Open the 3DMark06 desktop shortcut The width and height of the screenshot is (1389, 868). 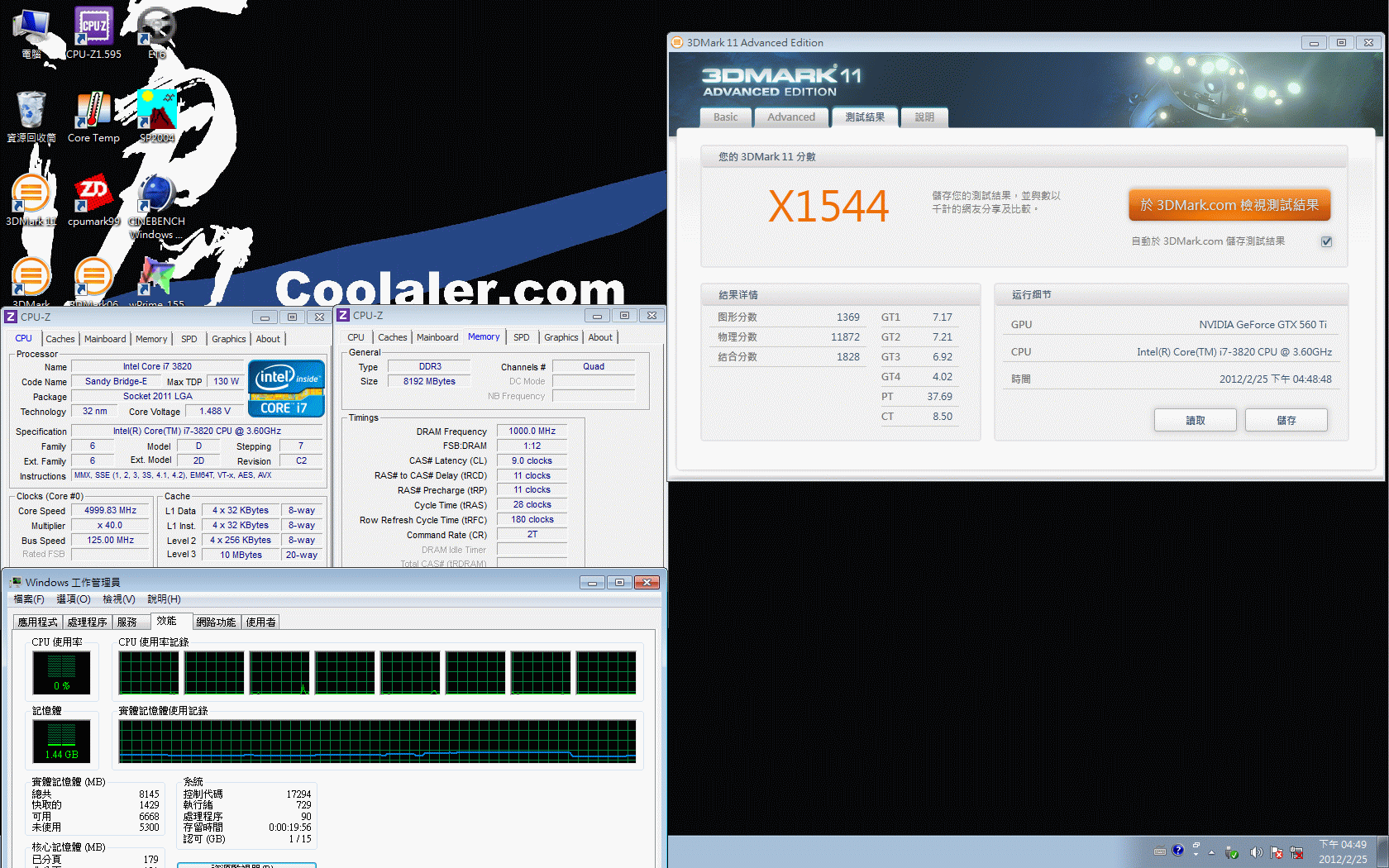click(x=93, y=281)
